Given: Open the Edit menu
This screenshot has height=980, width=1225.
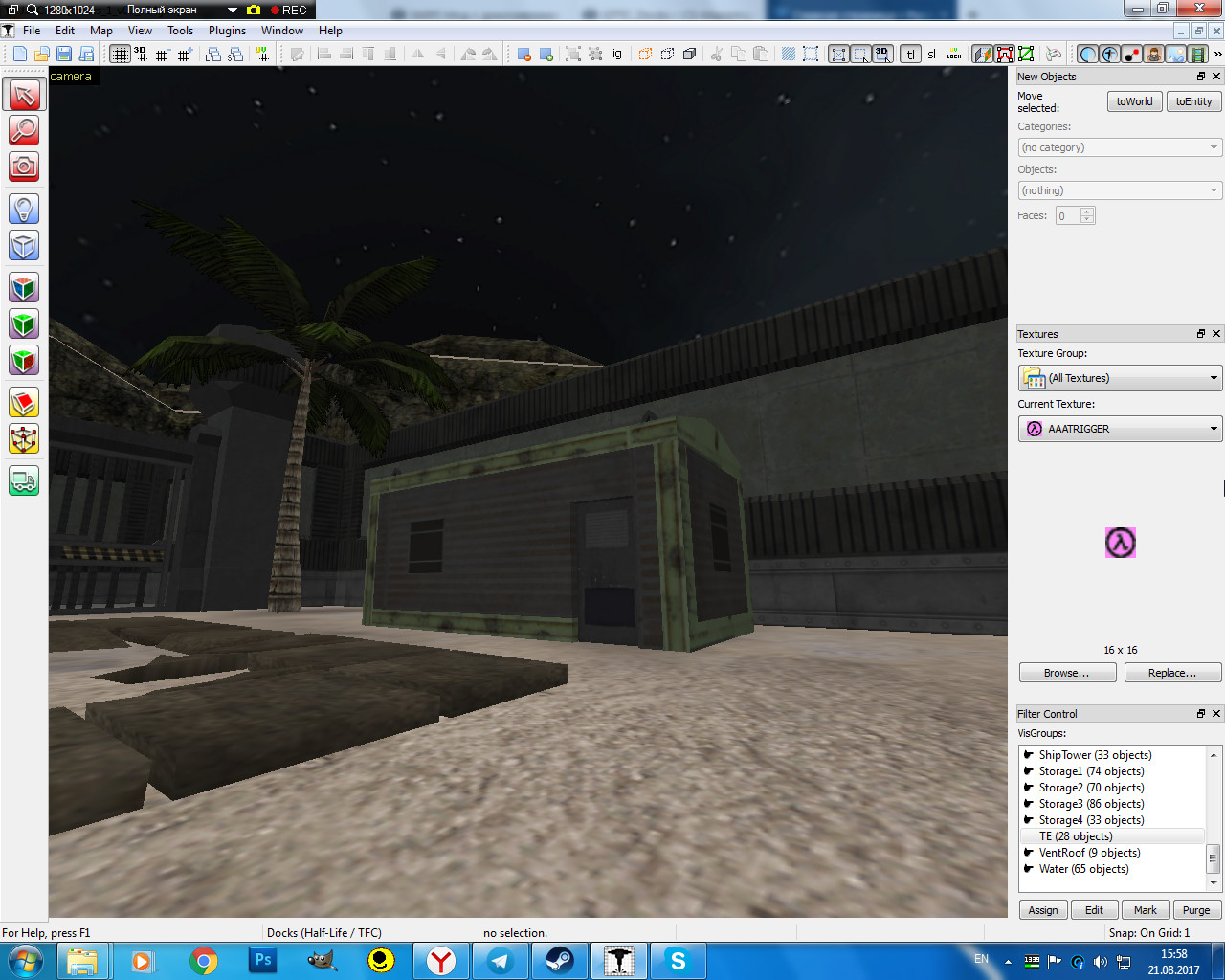Looking at the screenshot, I should [65, 31].
